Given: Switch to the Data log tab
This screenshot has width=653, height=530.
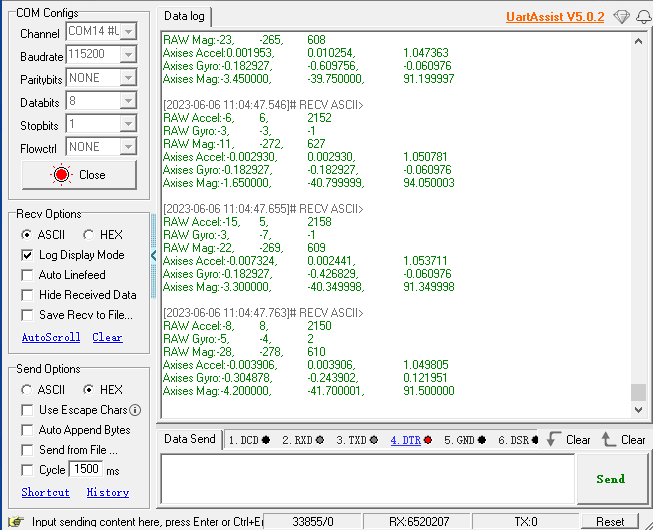Looking at the screenshot, I should (184, 16).
